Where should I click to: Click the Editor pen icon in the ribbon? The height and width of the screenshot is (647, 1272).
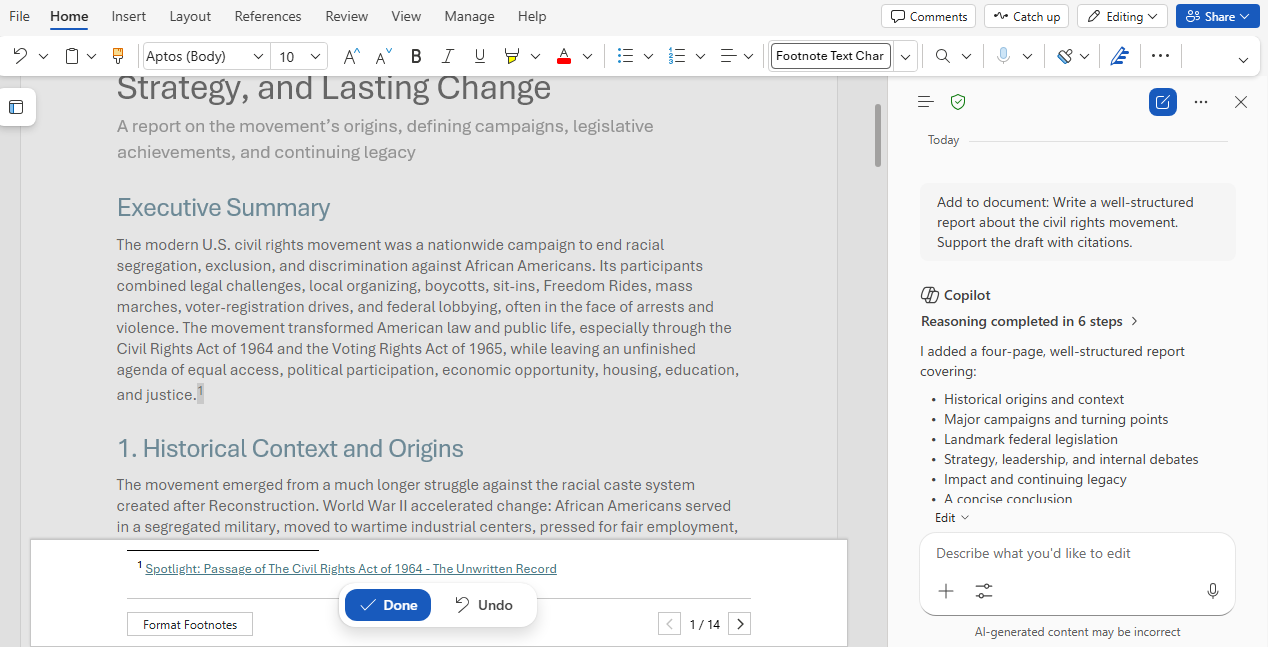[1119, 57]
